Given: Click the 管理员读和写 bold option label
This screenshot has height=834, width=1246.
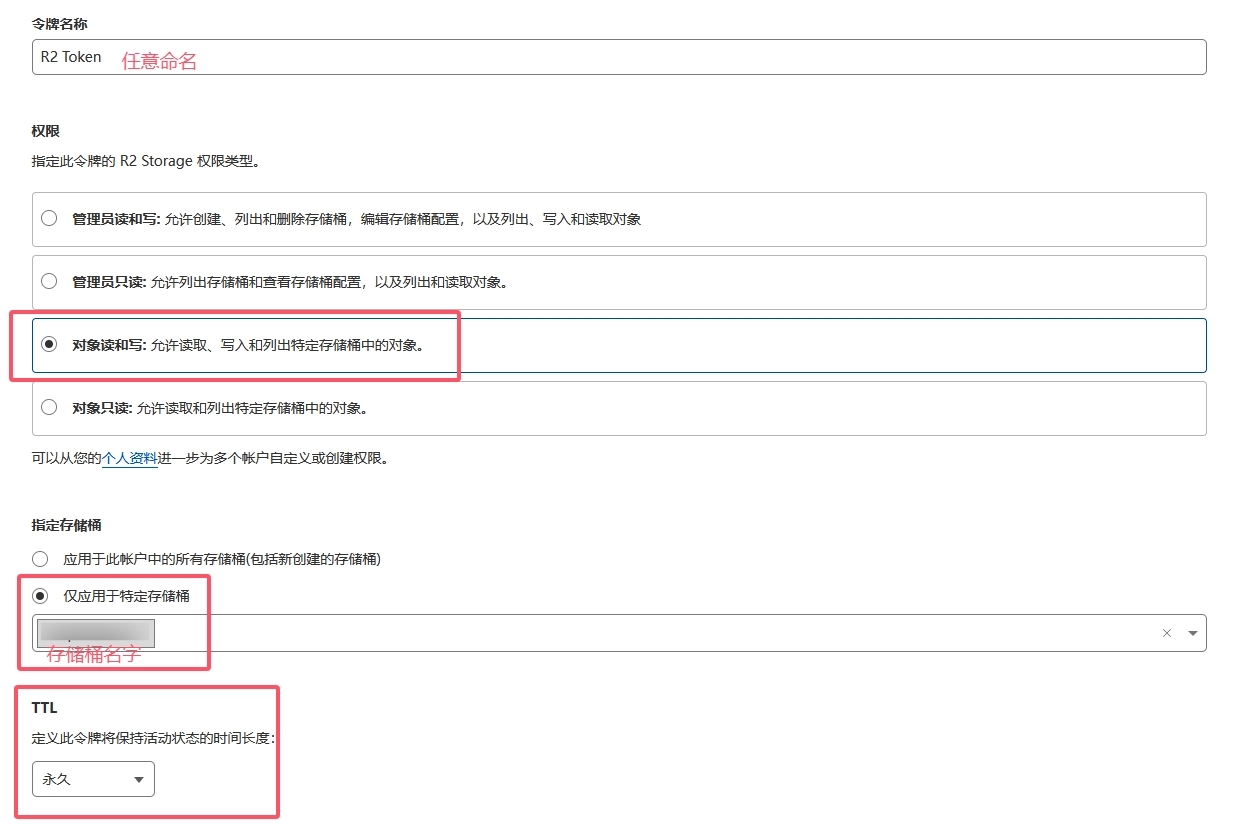Looking at the screenshot, I should tap(108, 219).
